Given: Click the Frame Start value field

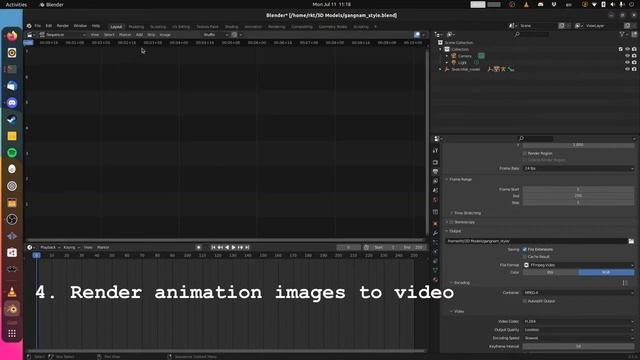Looking at the screenshot, I should (x=579, y=189).
